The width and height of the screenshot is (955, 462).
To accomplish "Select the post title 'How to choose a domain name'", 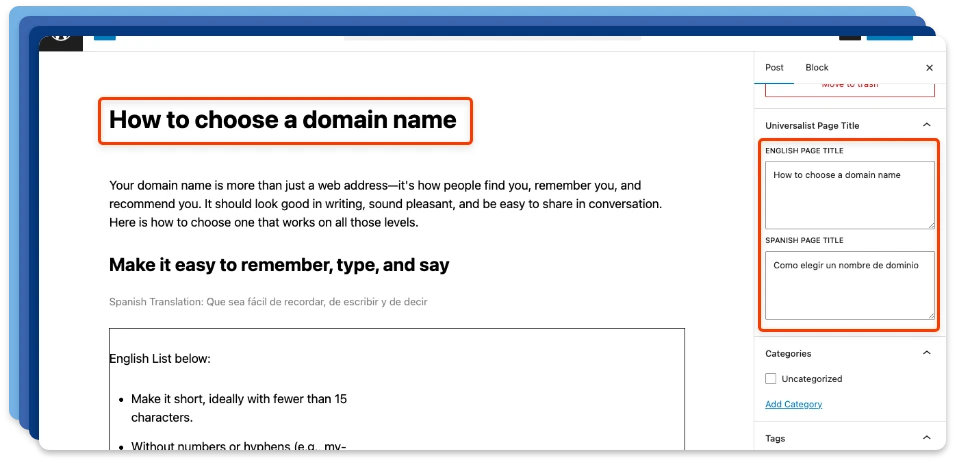I will point(283,121).
